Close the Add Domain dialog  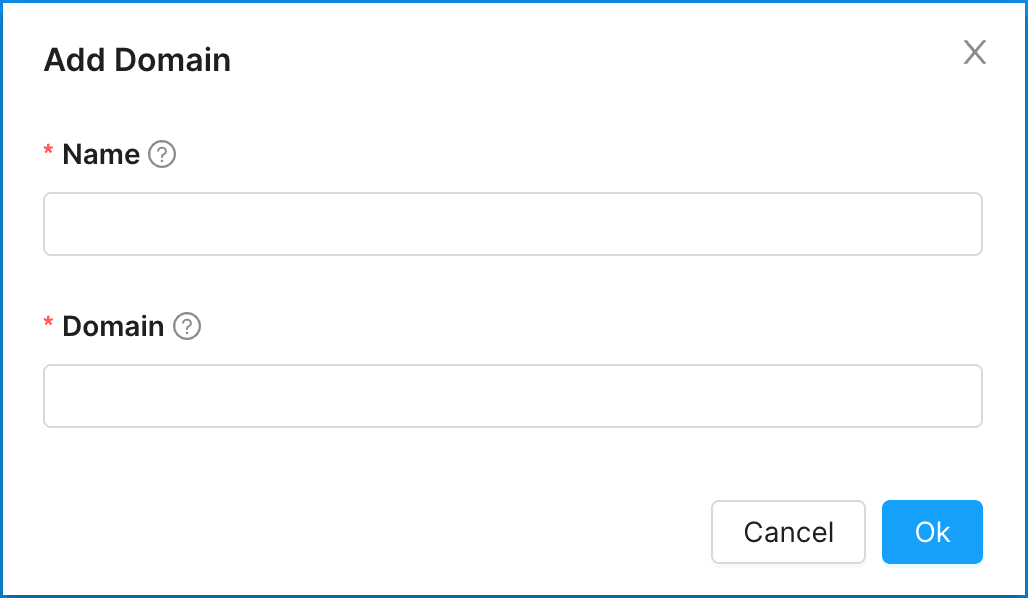975,53
